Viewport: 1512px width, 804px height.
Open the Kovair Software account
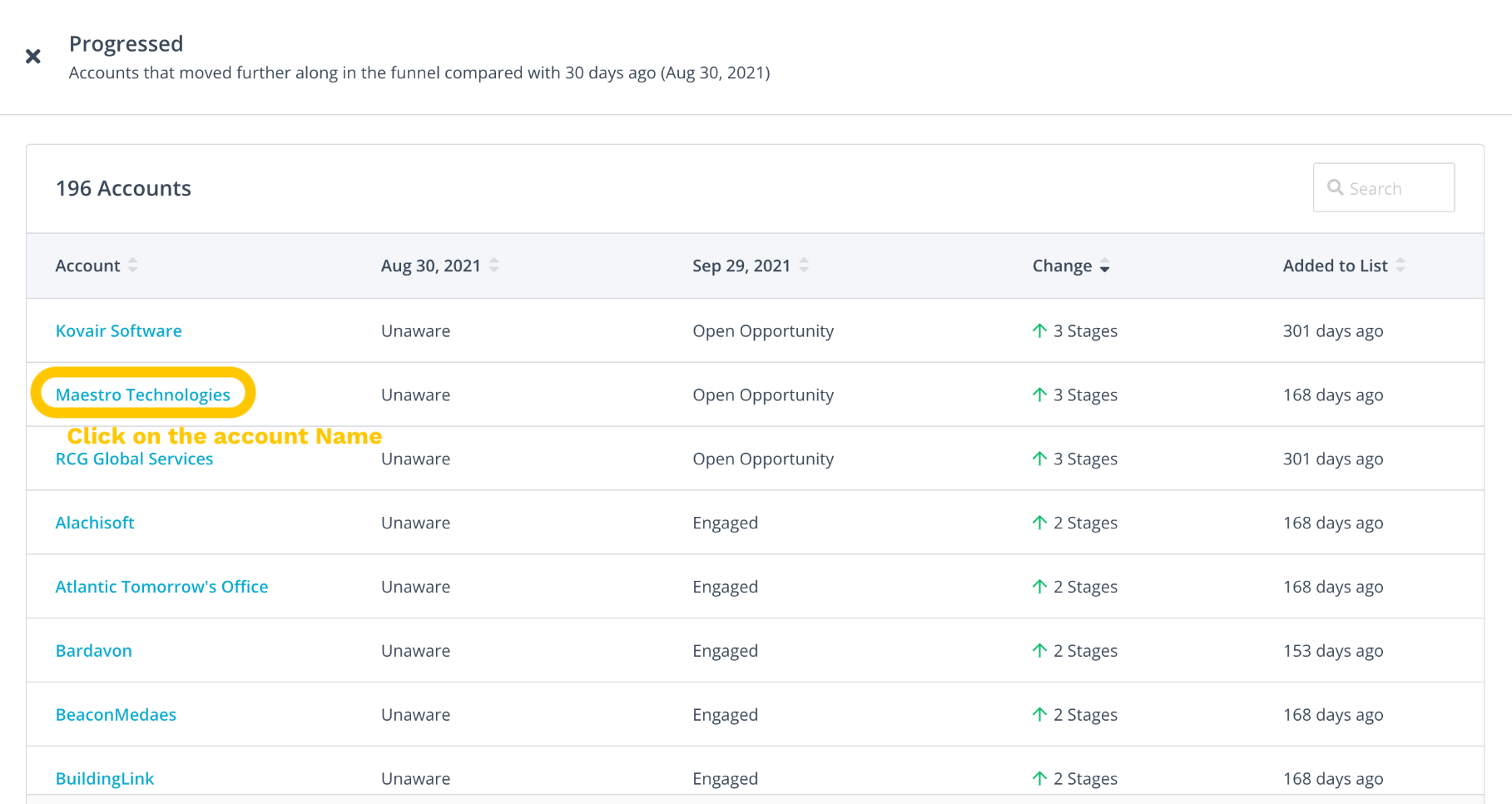(118, 330)
